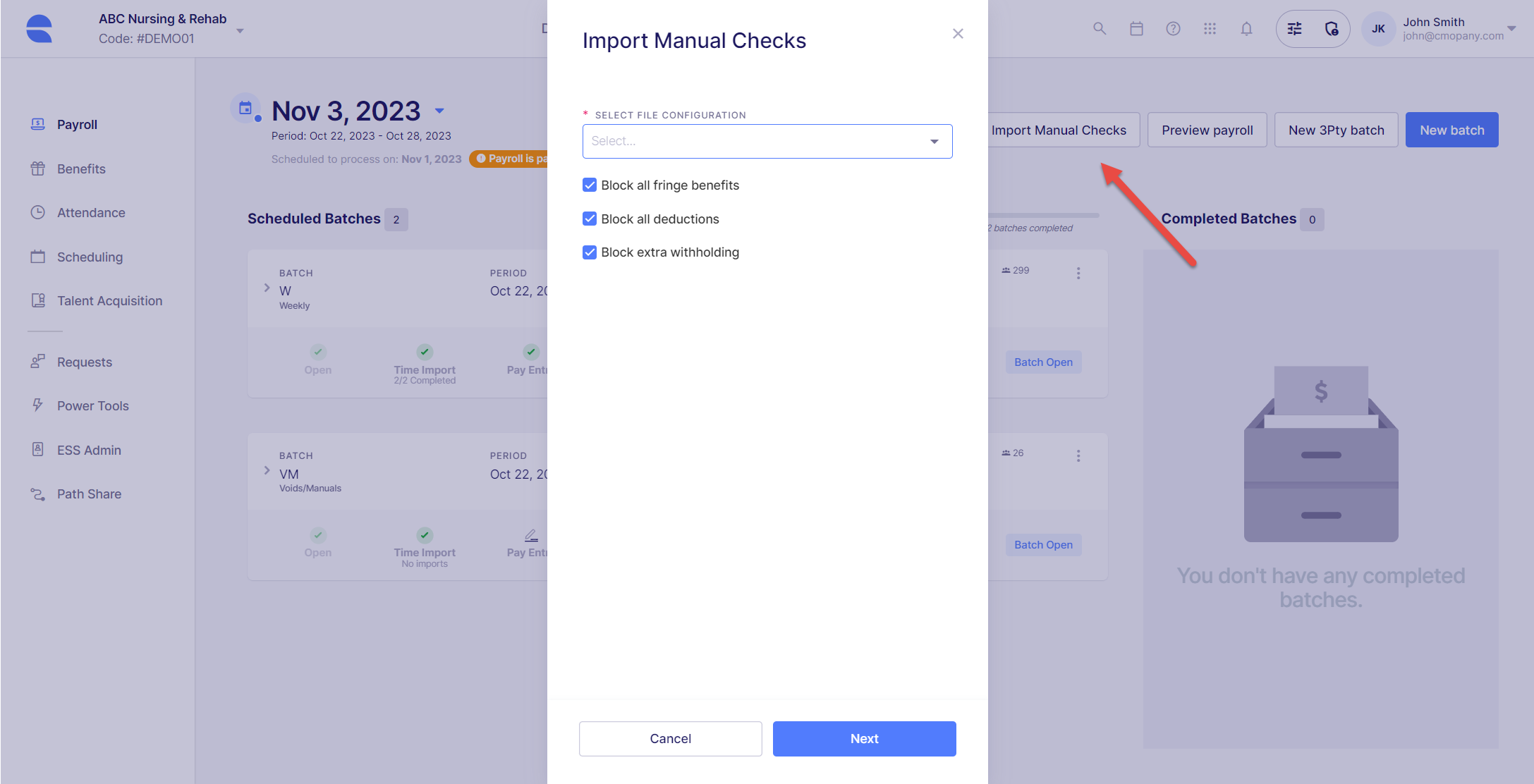This screenshot has width=1534, height=784.
Task: Uncheck Block all fringe benefits
Action: (590, 185)
